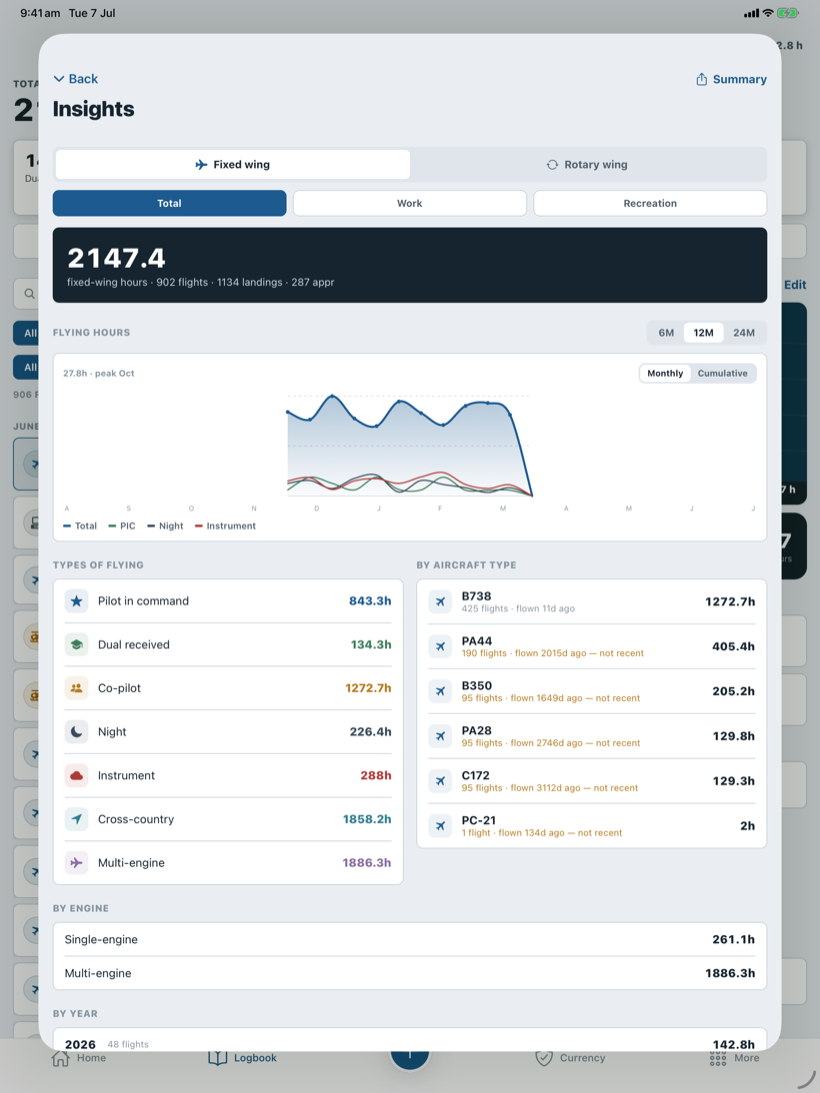Screen dimensions: 820x1093
Task: Select the 24M time range
Action: [744, 333]
